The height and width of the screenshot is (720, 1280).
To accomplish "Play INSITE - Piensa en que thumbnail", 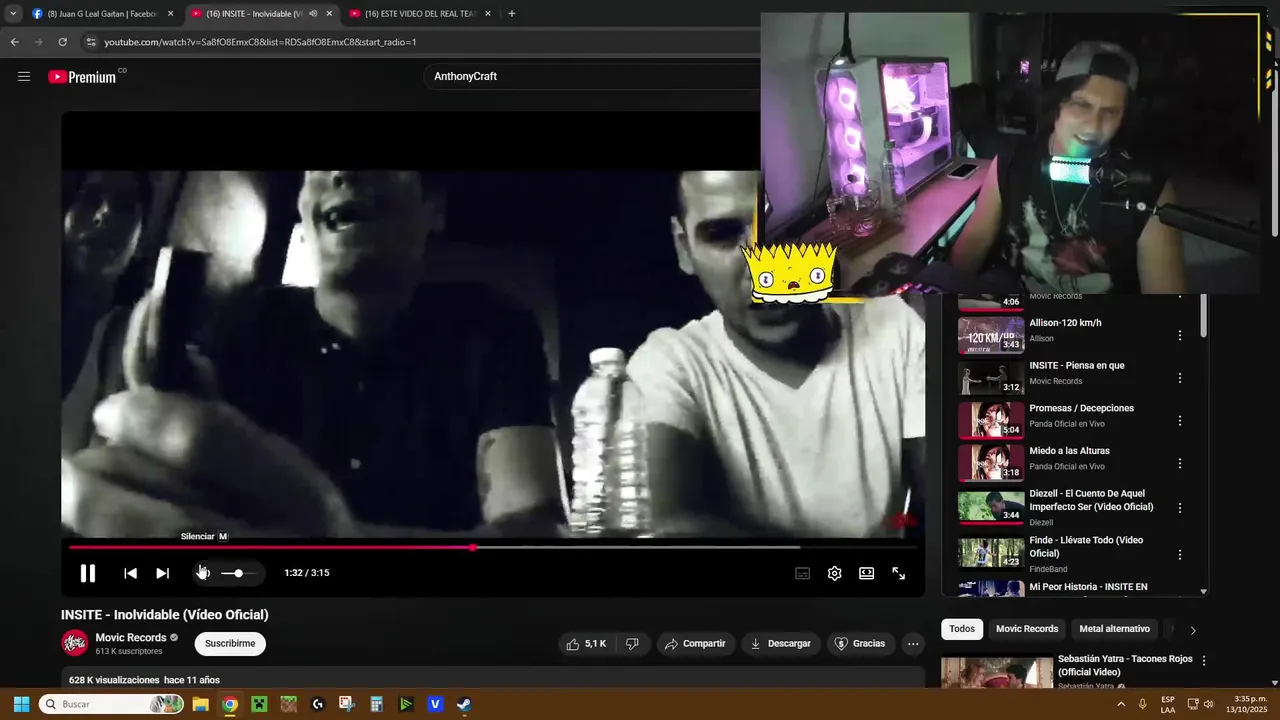I will (x=991, y=378).
